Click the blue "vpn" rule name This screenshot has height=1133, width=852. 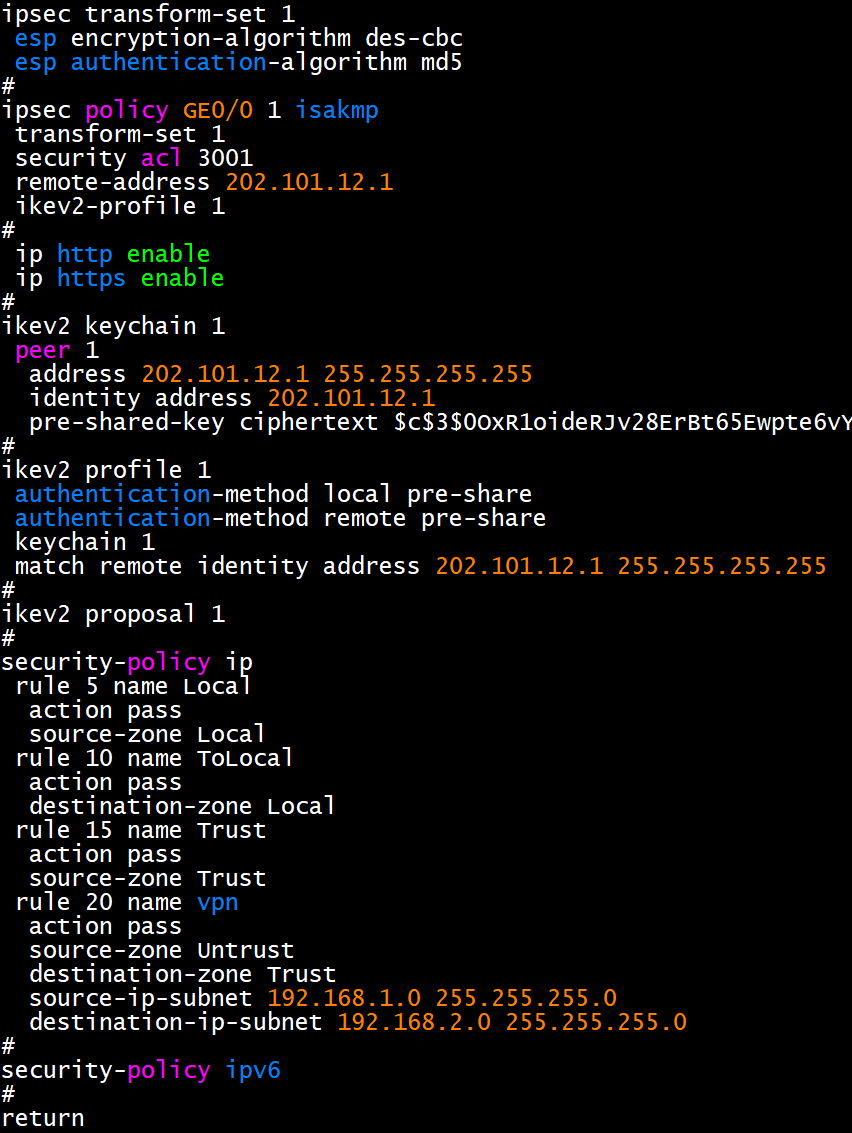pos(218,902)
